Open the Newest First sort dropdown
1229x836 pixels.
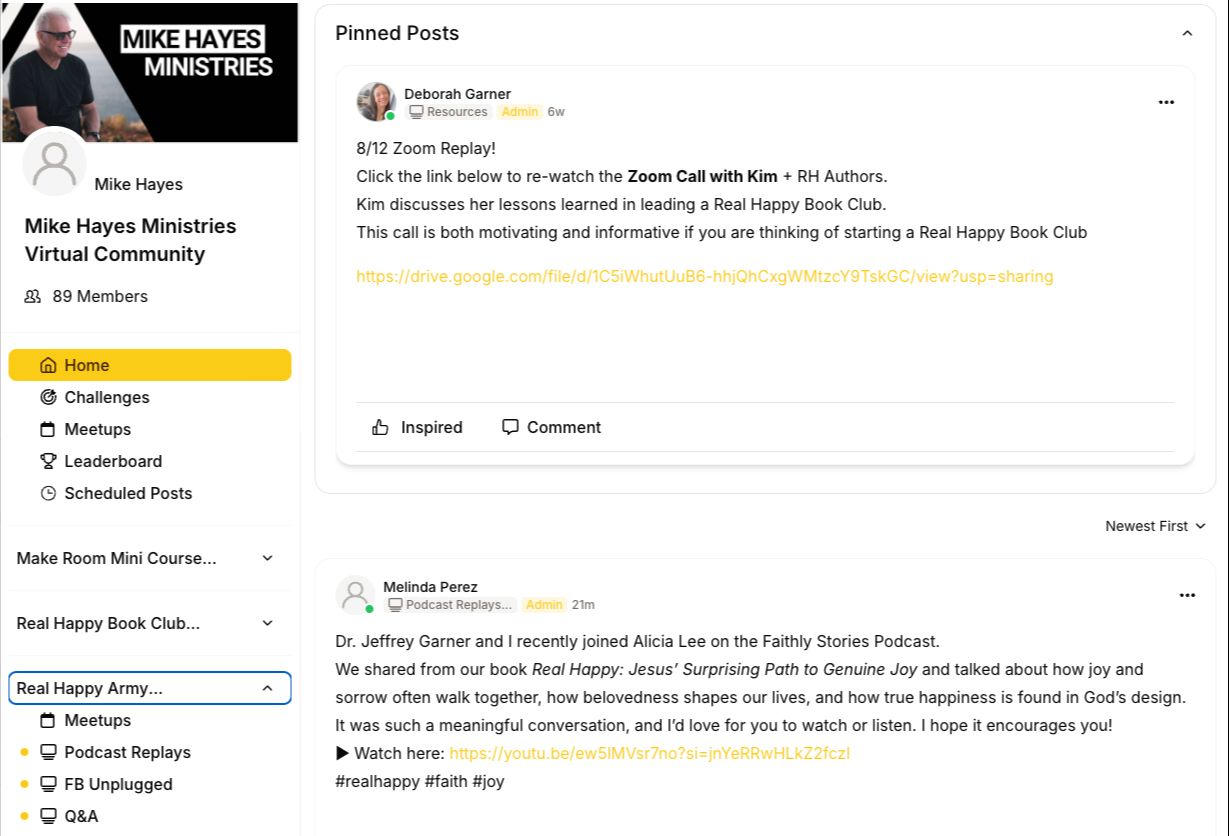(1155, 526)
